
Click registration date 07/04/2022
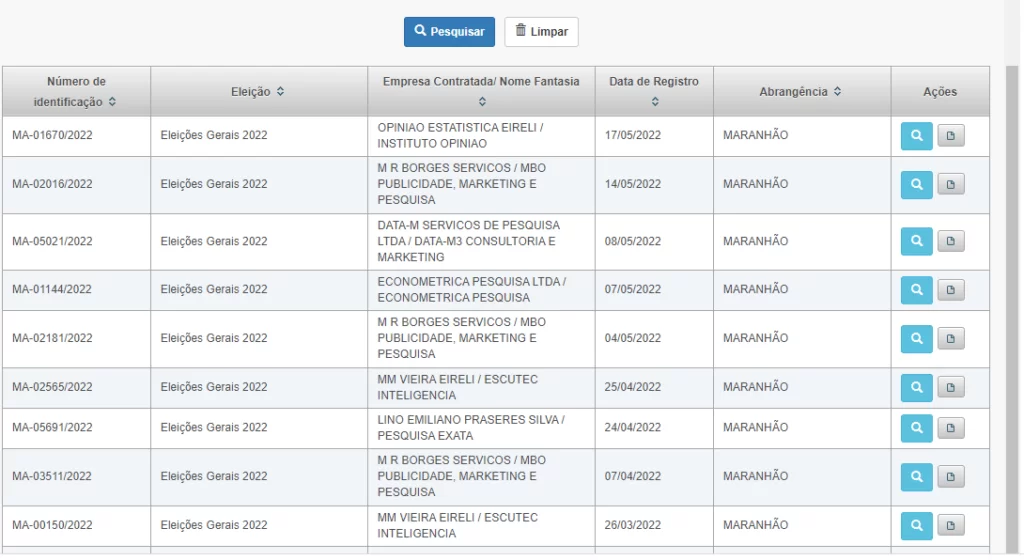pyautogui.click(x=633, y=476)
